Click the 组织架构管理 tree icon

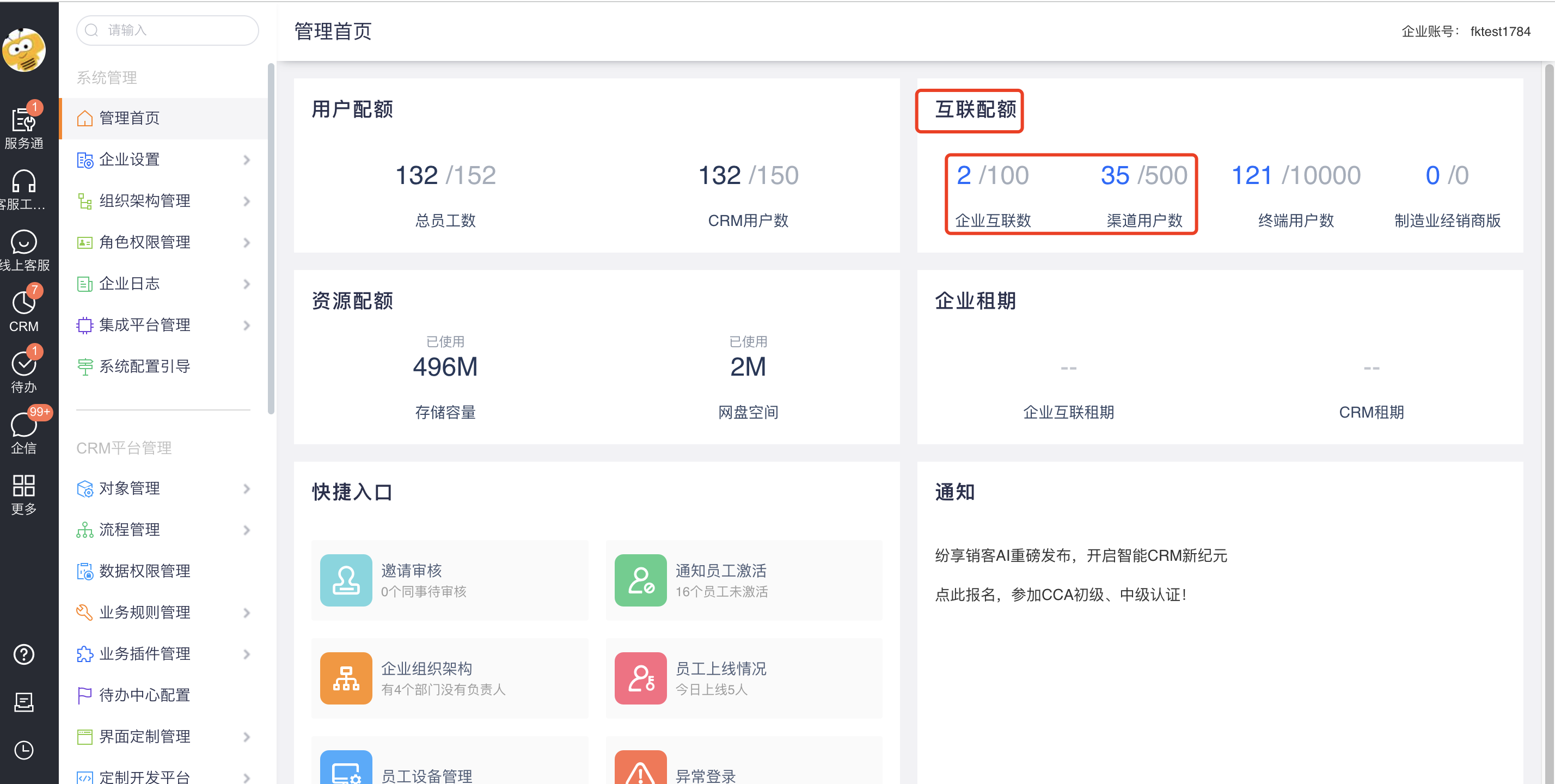(x=84, y=201)
